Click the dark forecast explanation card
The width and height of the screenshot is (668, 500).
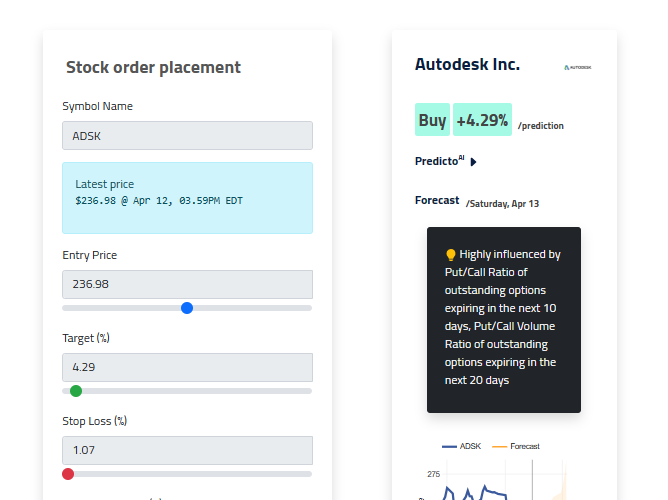504,320
